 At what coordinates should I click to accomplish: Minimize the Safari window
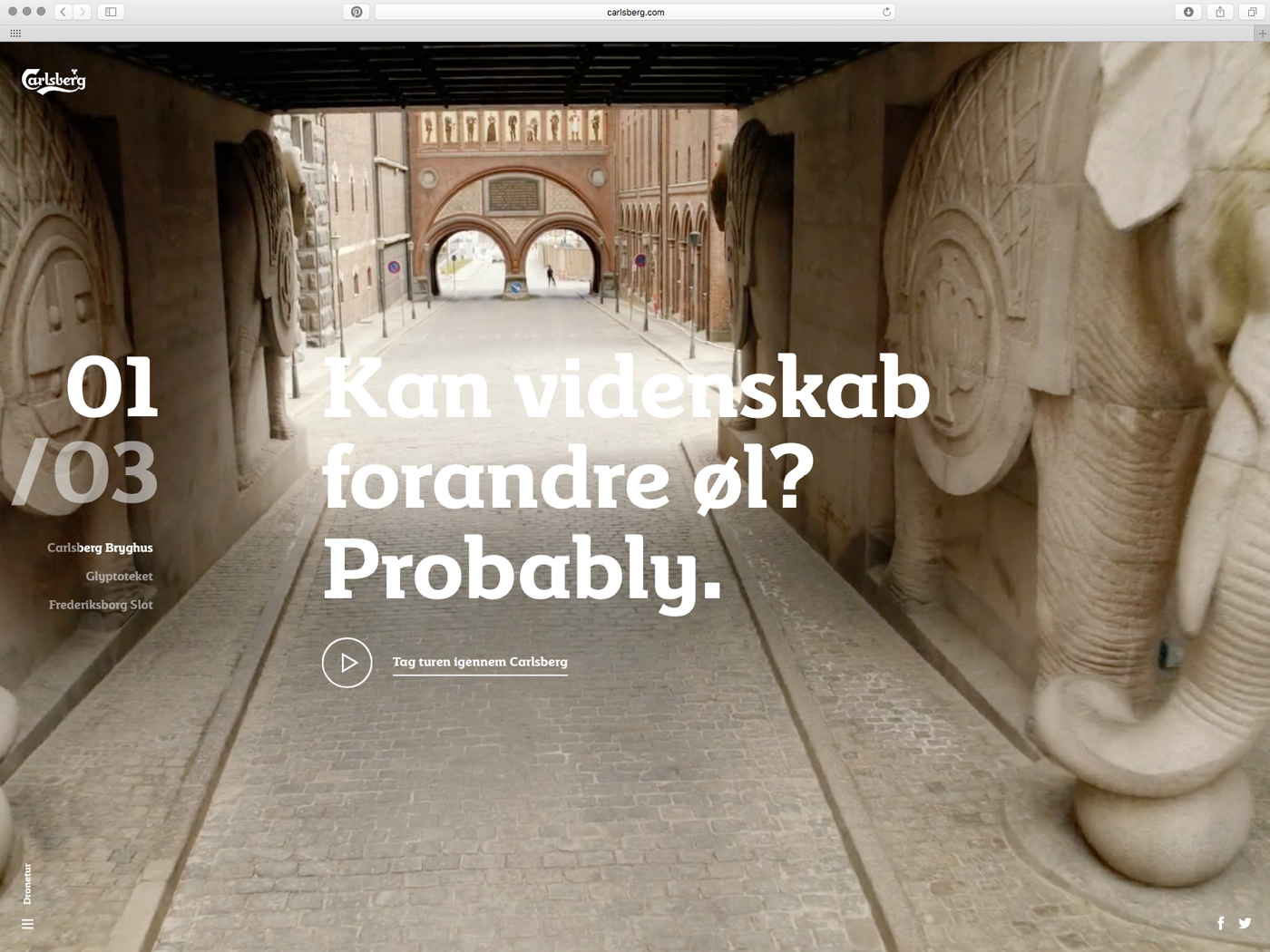(x=27, y=12)
